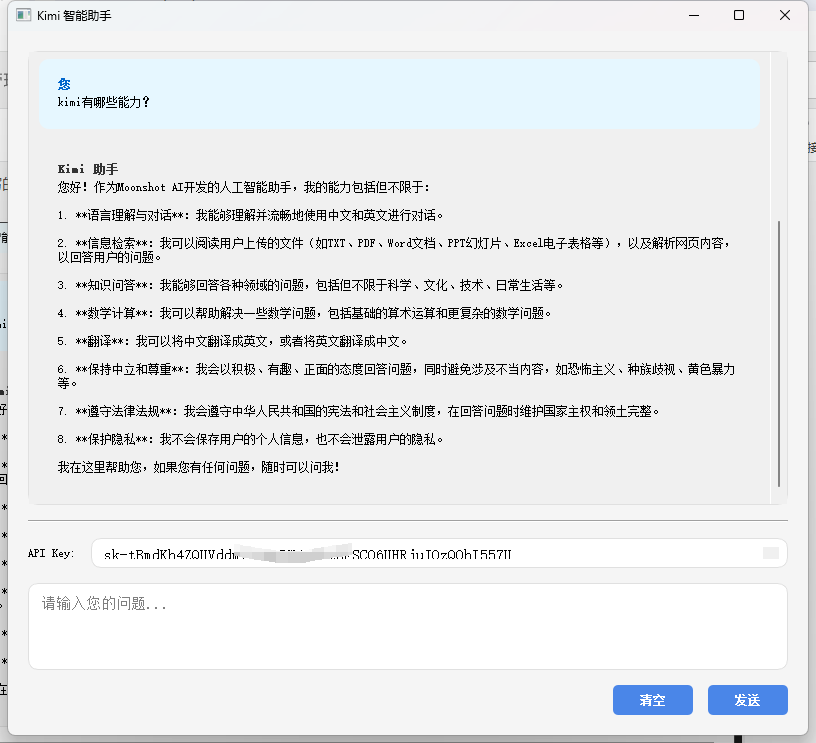
Task: Click the '您' sender label
Action: coord(64,84)
